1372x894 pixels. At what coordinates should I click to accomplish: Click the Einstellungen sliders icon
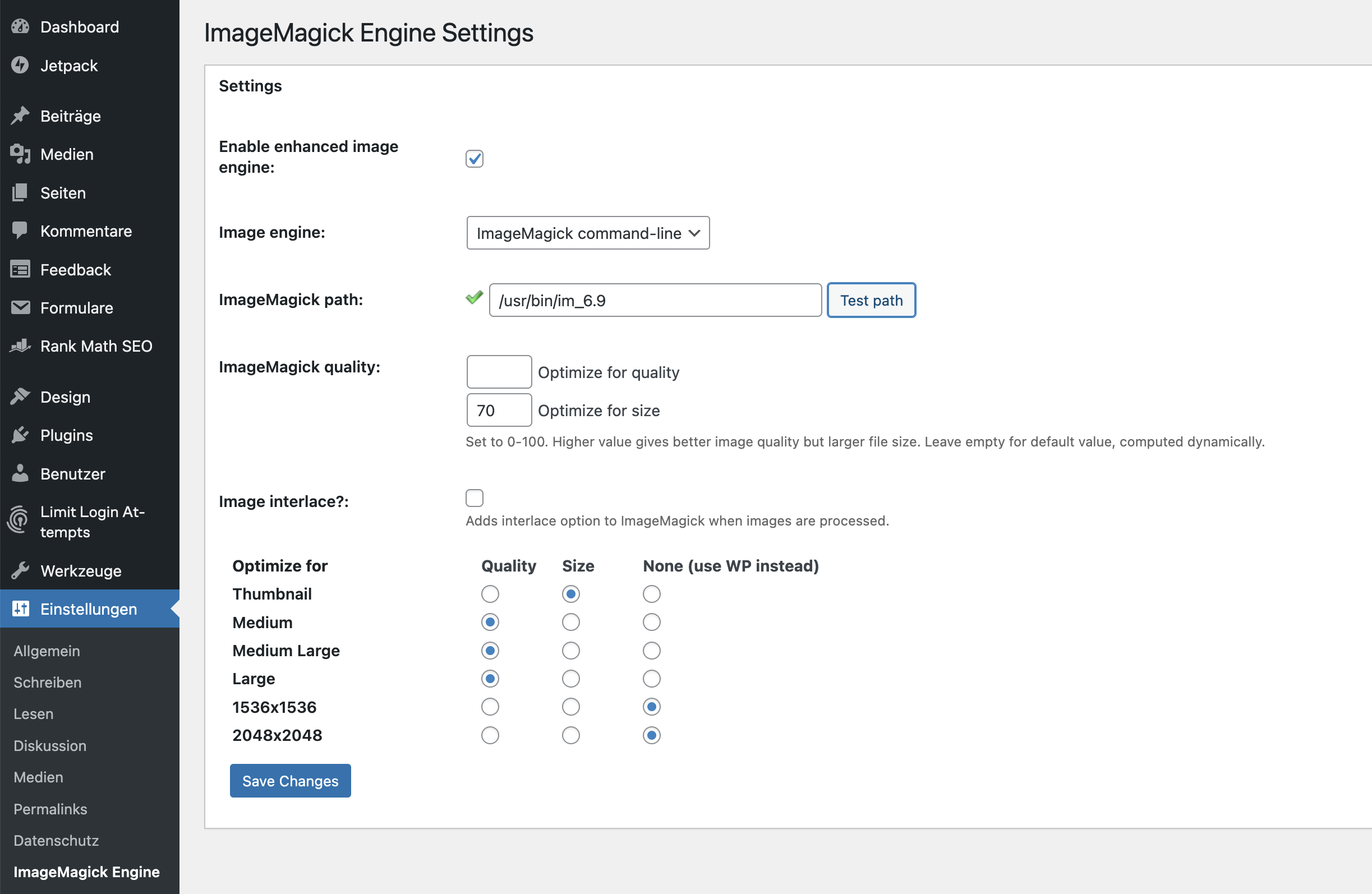click(20, 609)
